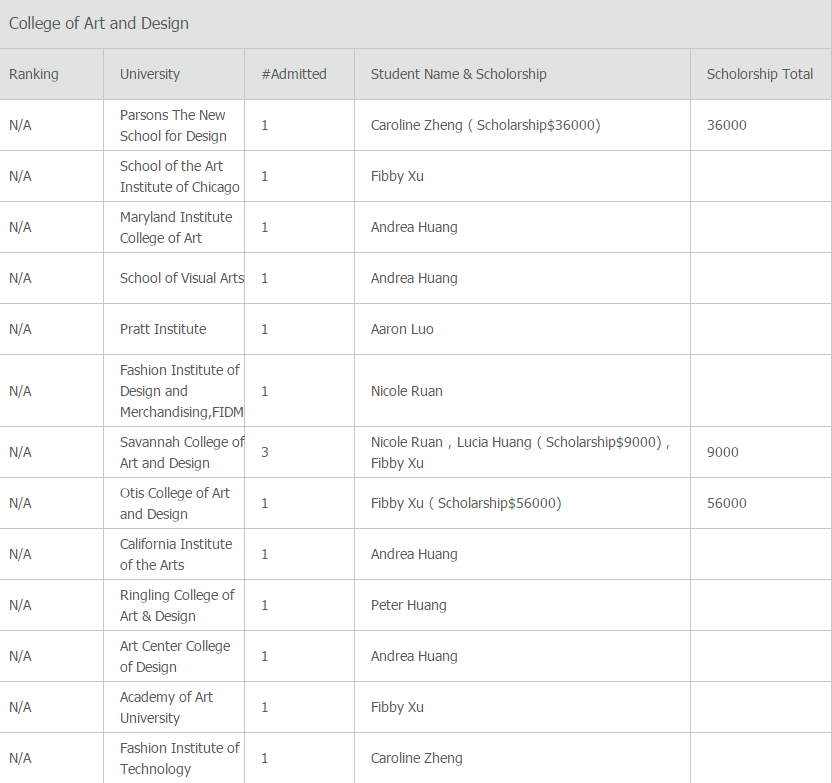
Task: Click Fibby Xu (Scholarship$56000) cell
Action: 466,503
